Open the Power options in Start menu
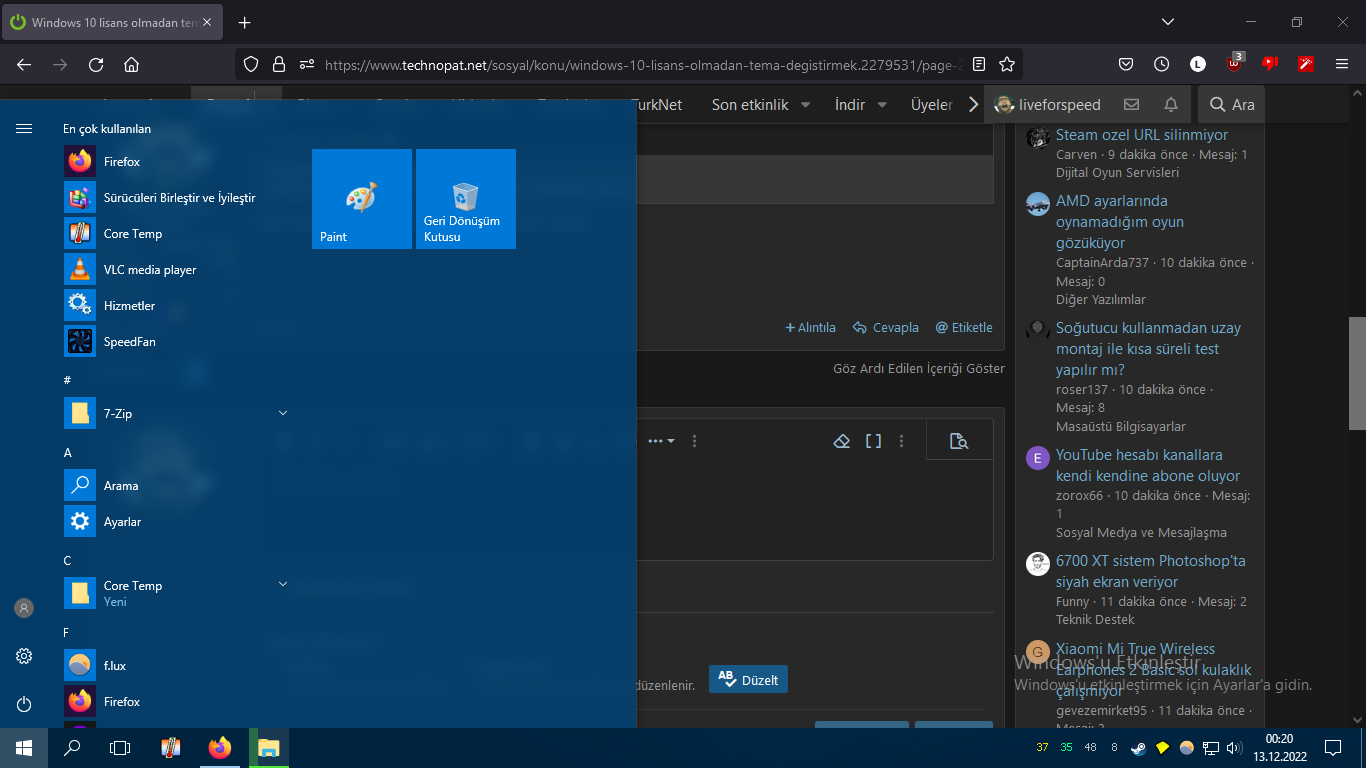 point(24,704)
